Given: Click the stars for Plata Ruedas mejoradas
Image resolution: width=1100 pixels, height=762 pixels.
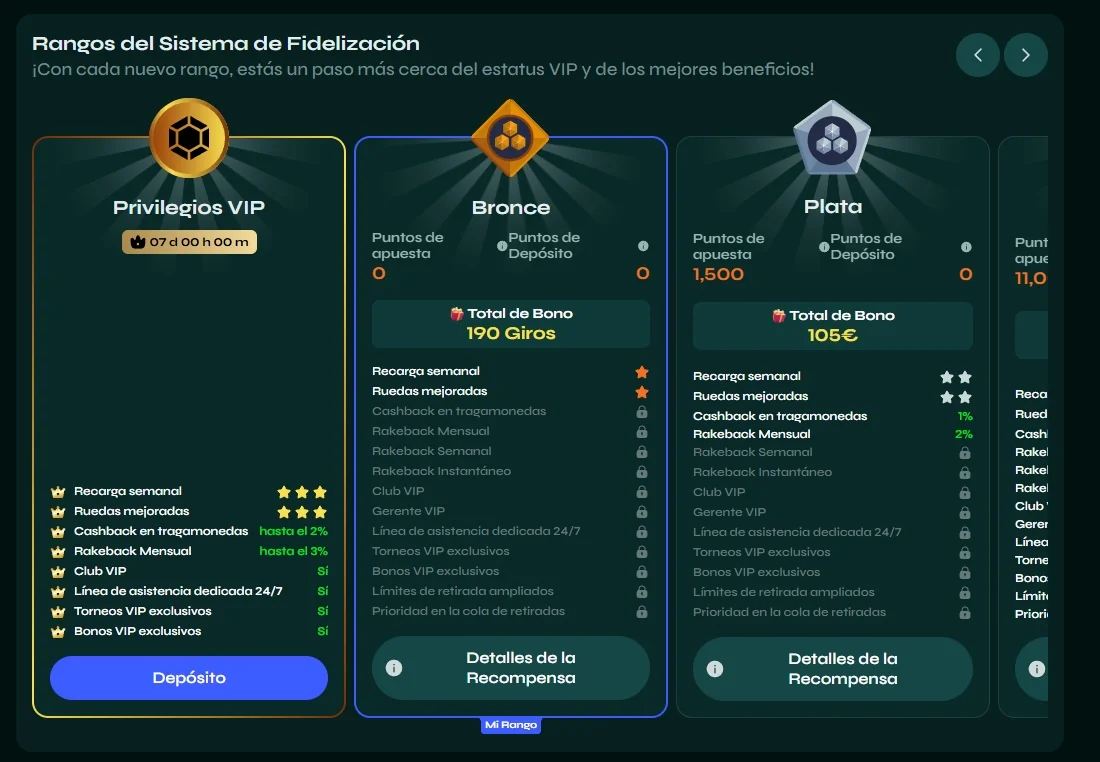Looking at the screenshot, I should [956, 397].
